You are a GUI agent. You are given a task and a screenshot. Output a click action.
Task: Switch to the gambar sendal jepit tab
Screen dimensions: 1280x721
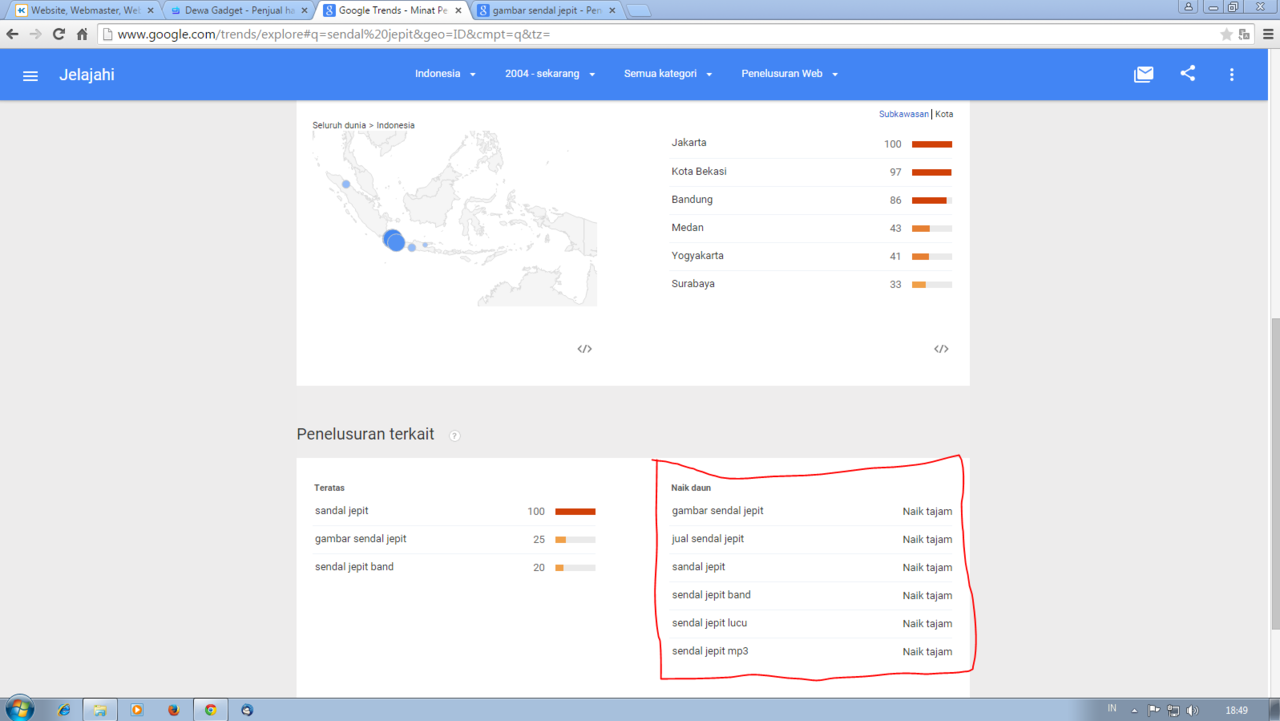coord(546,10)
